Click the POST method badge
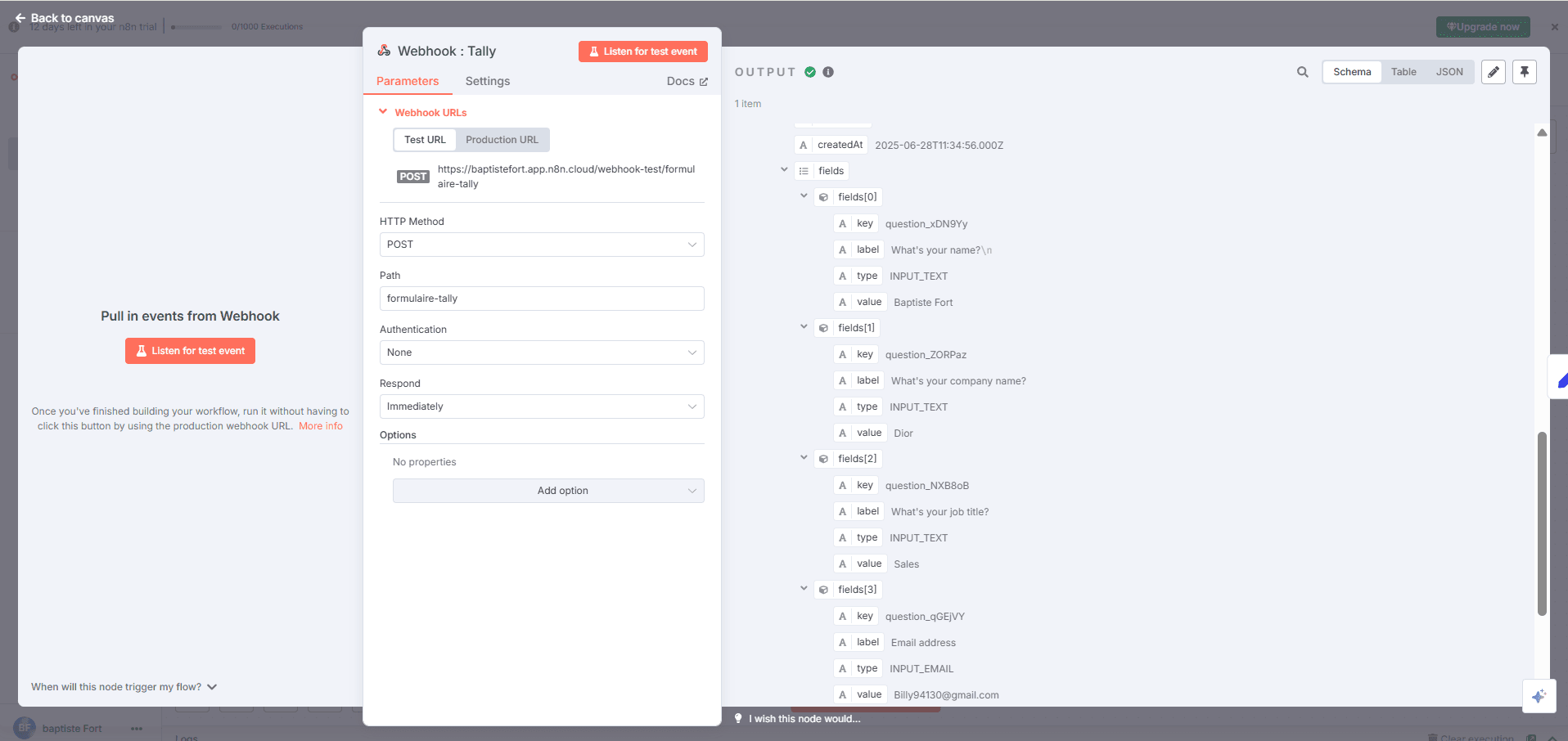Screen dimensions: 1568x741 coord(412,177)
